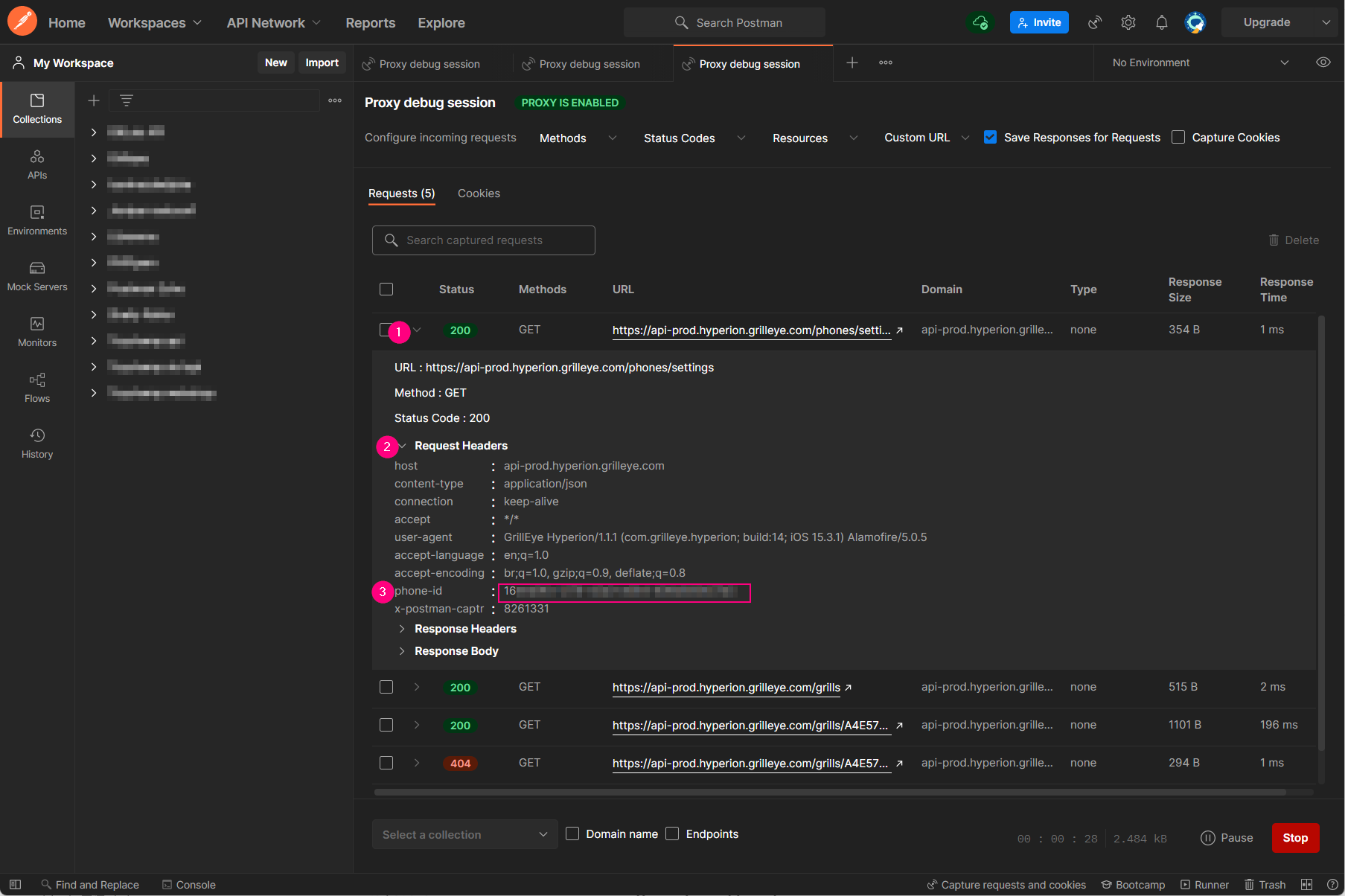Enable the Domain name checkbox

coord(572,833)
